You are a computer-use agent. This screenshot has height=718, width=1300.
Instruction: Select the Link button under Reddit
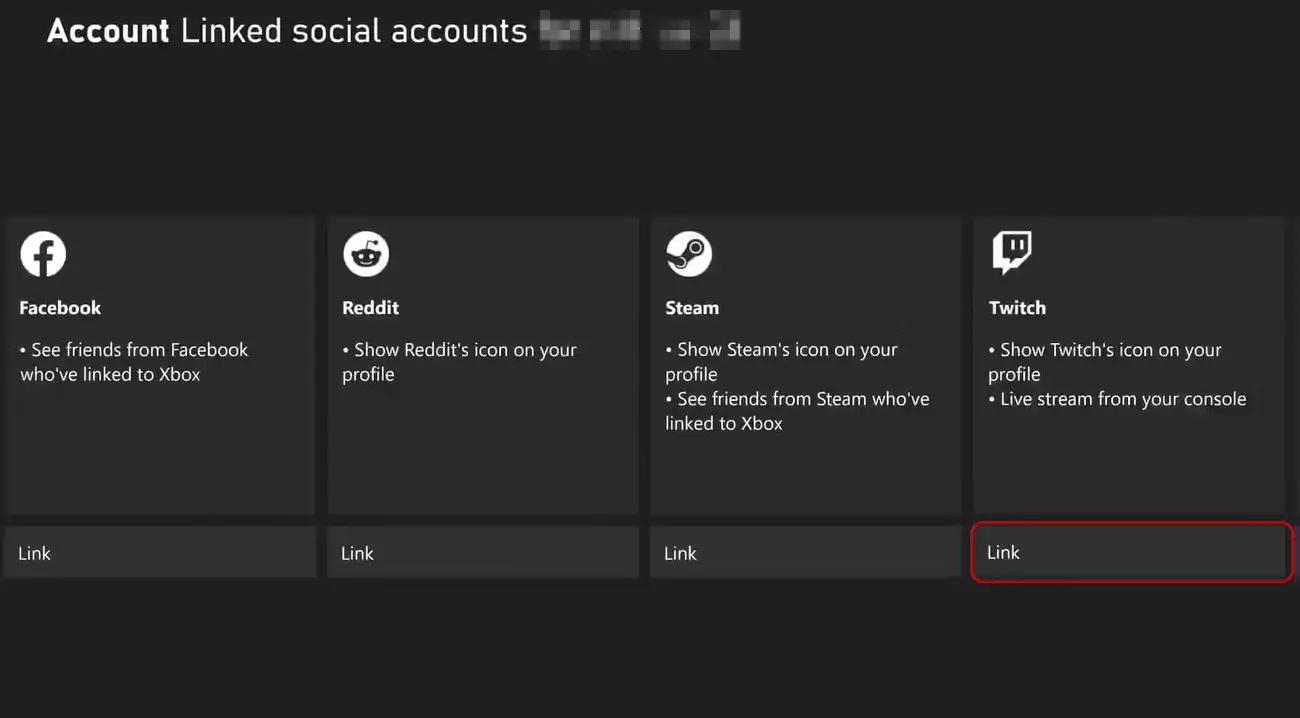pyautogui.click(x=483, y=552)
